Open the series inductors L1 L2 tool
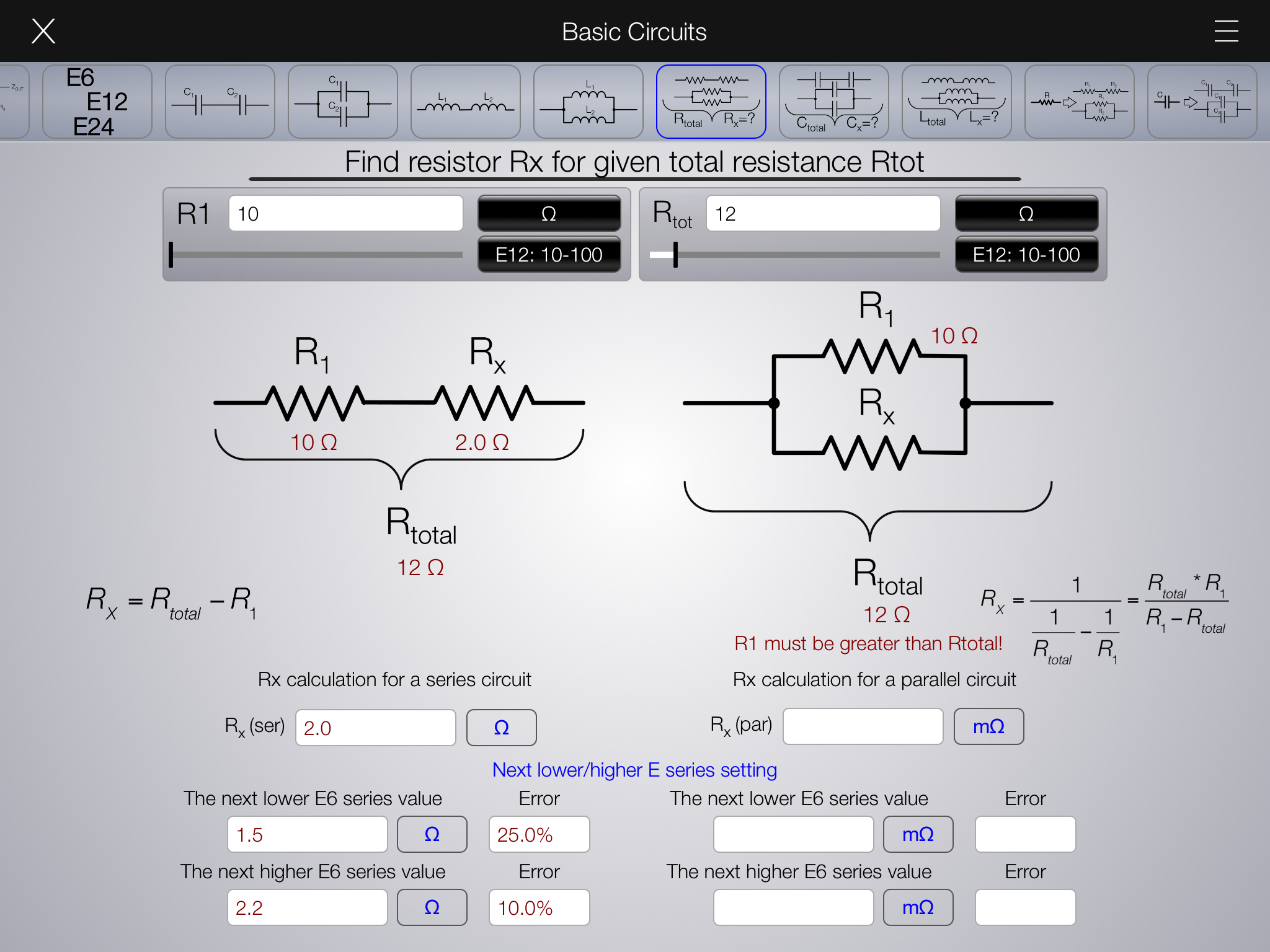The image size is (1270, 952). click(x=465, y=102)
